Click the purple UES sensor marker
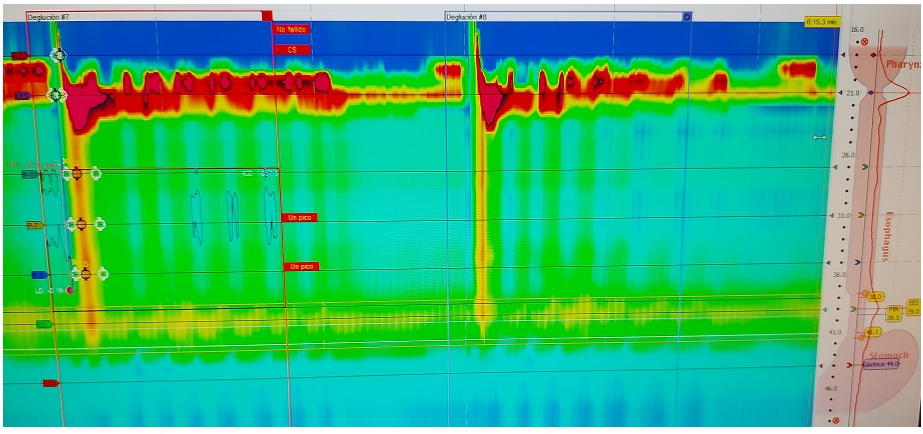Image resolution: width=923 pixels, height=434 pixels. click(21, 96)
